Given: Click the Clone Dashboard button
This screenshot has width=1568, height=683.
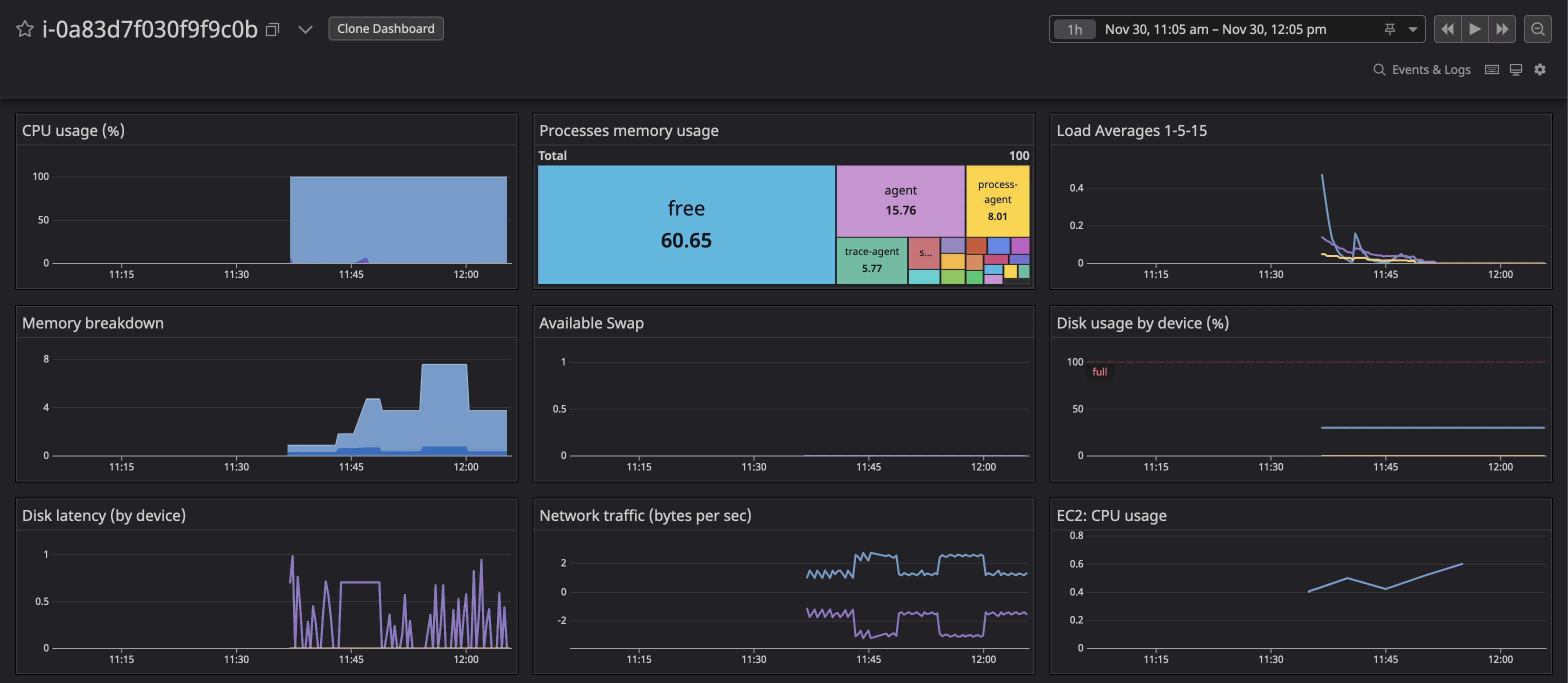Looking at the screenshot, I should tap(386, 28).
